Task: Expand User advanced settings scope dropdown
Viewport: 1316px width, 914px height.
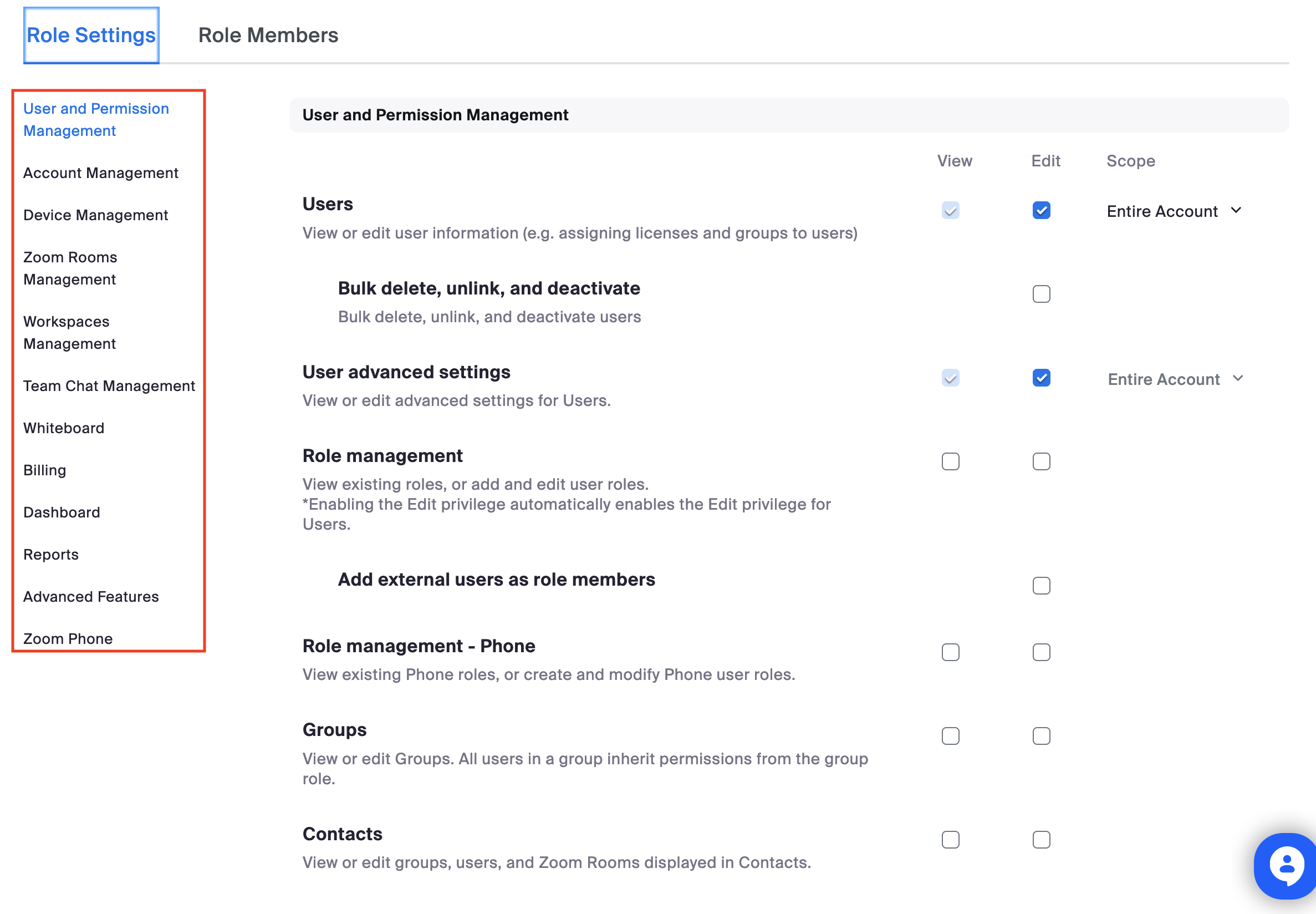Action: pos(1175,379)
